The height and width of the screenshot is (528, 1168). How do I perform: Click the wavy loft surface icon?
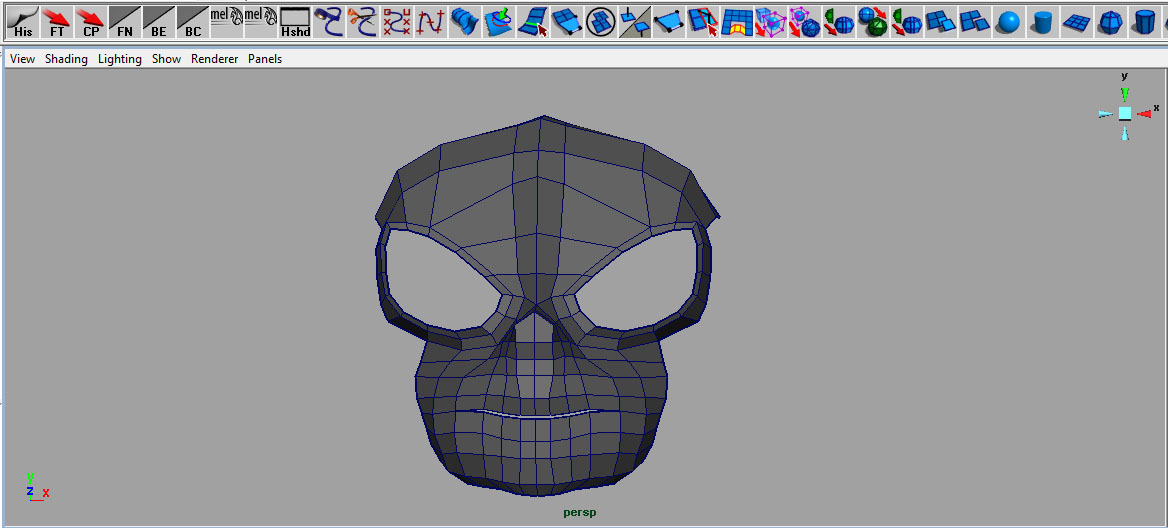[465, 22]
